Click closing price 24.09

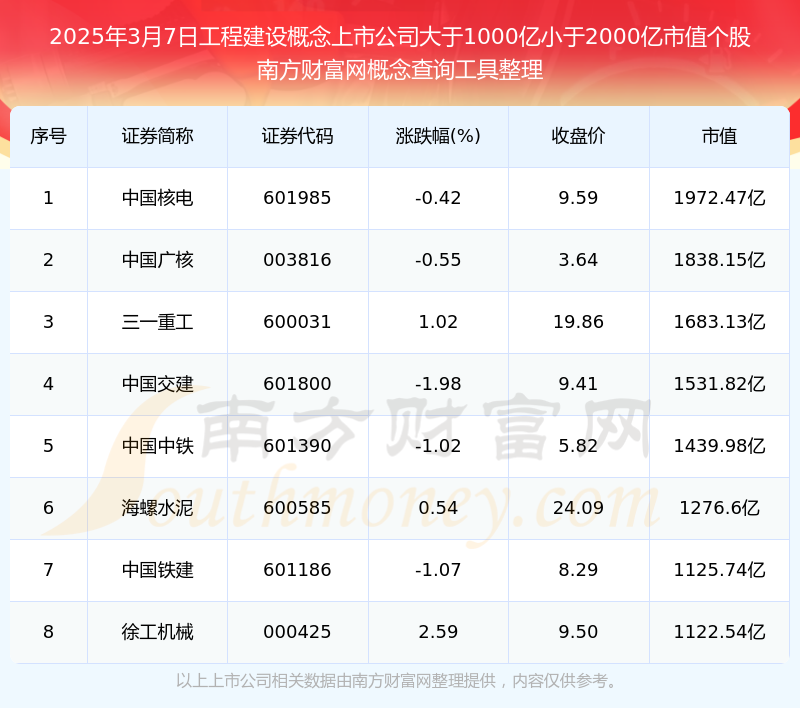pyautogui.click(x=578, y=508)
